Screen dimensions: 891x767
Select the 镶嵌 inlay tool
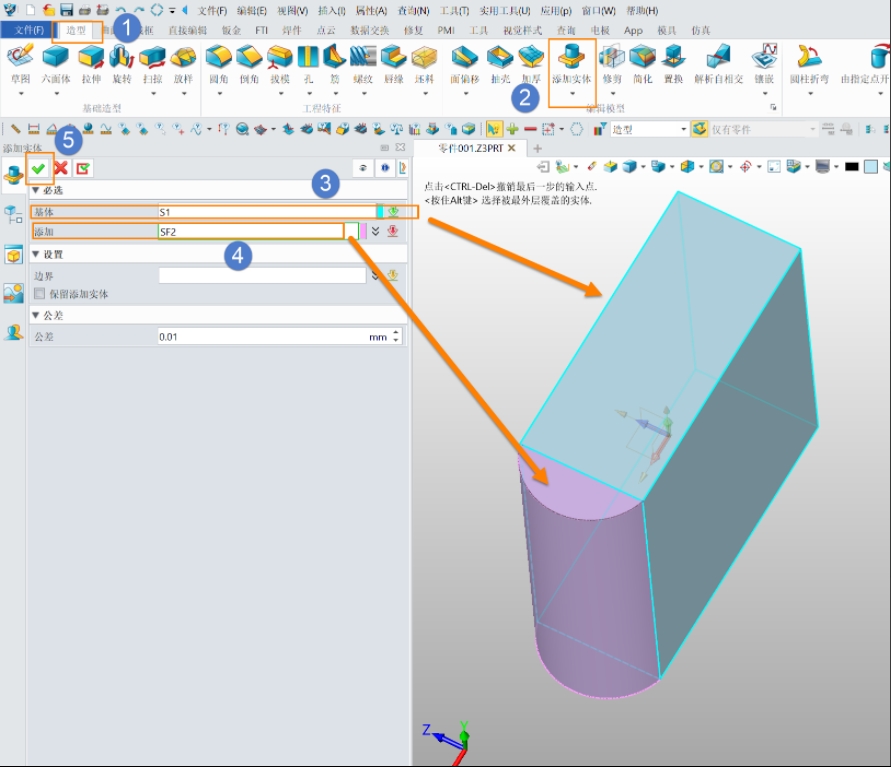(x=764, y=64)
